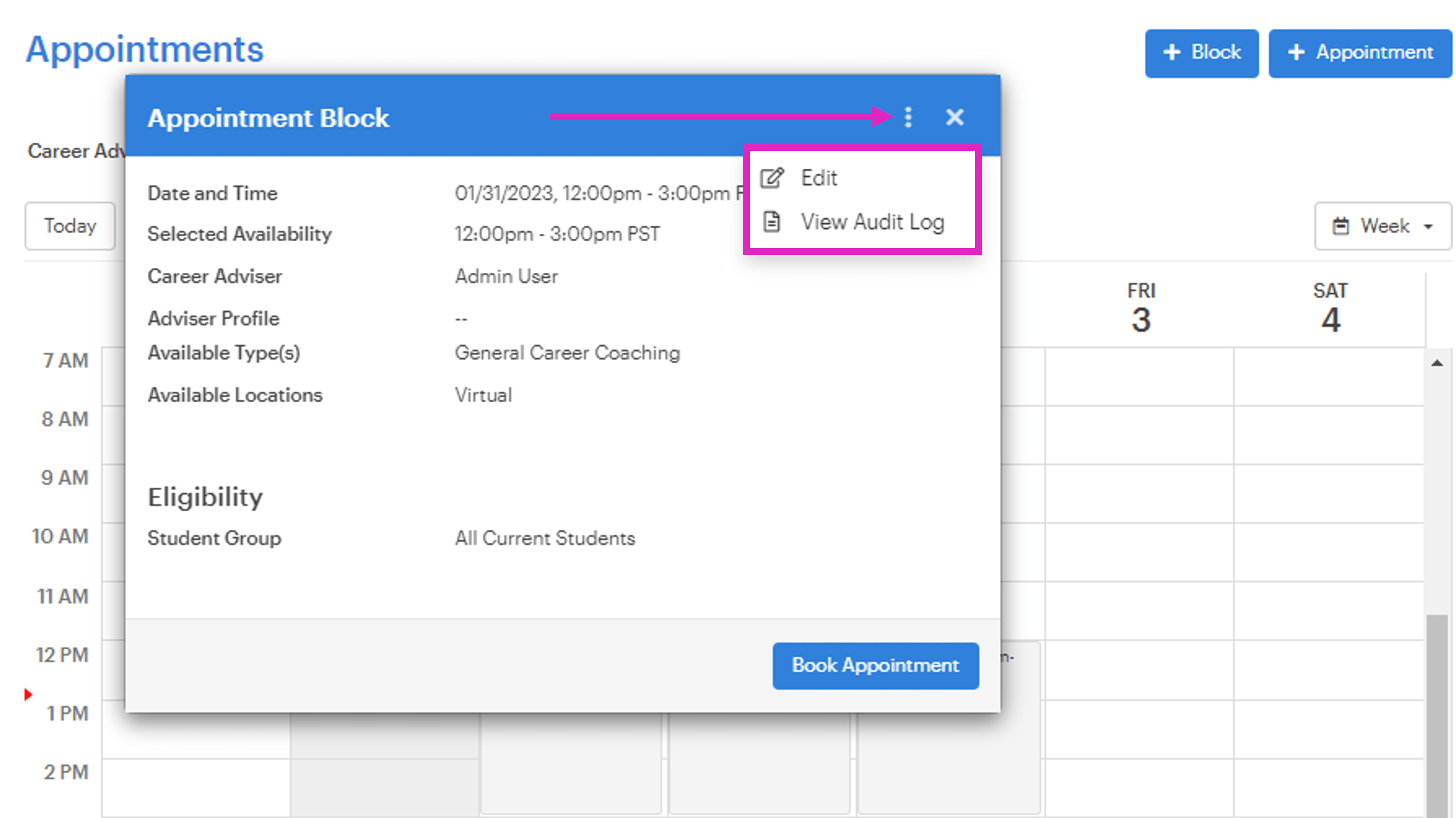This screenshot has height=818, width=1456.
Task: Close the Appointment Block dialog
Action: click(954, 117)
